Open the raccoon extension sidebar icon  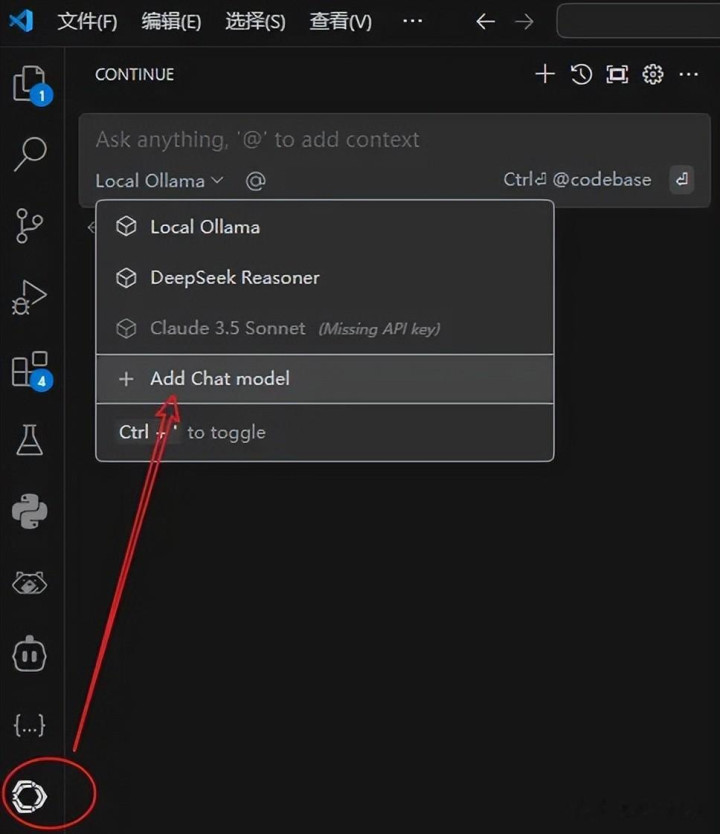click(x=29, y=582)
